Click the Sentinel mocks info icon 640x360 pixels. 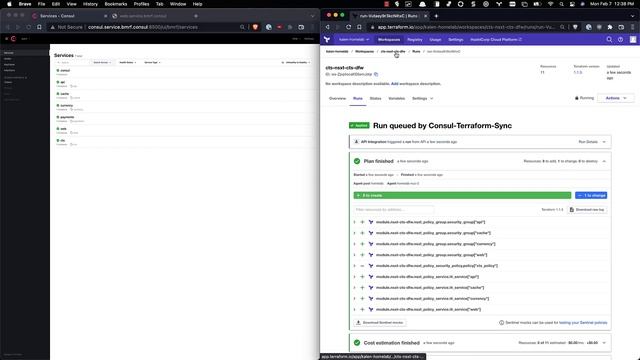[502, 322]
